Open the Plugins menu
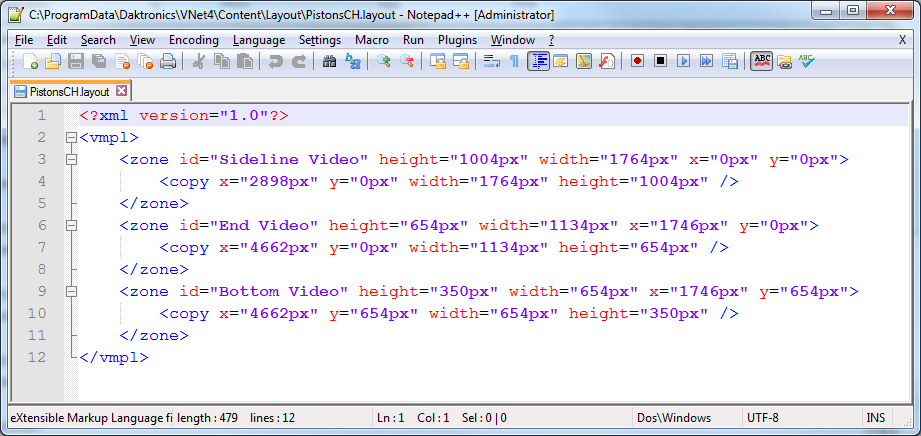Image resolution: width=921 pixels, height=436 pixels. click(x=457, y=40)
